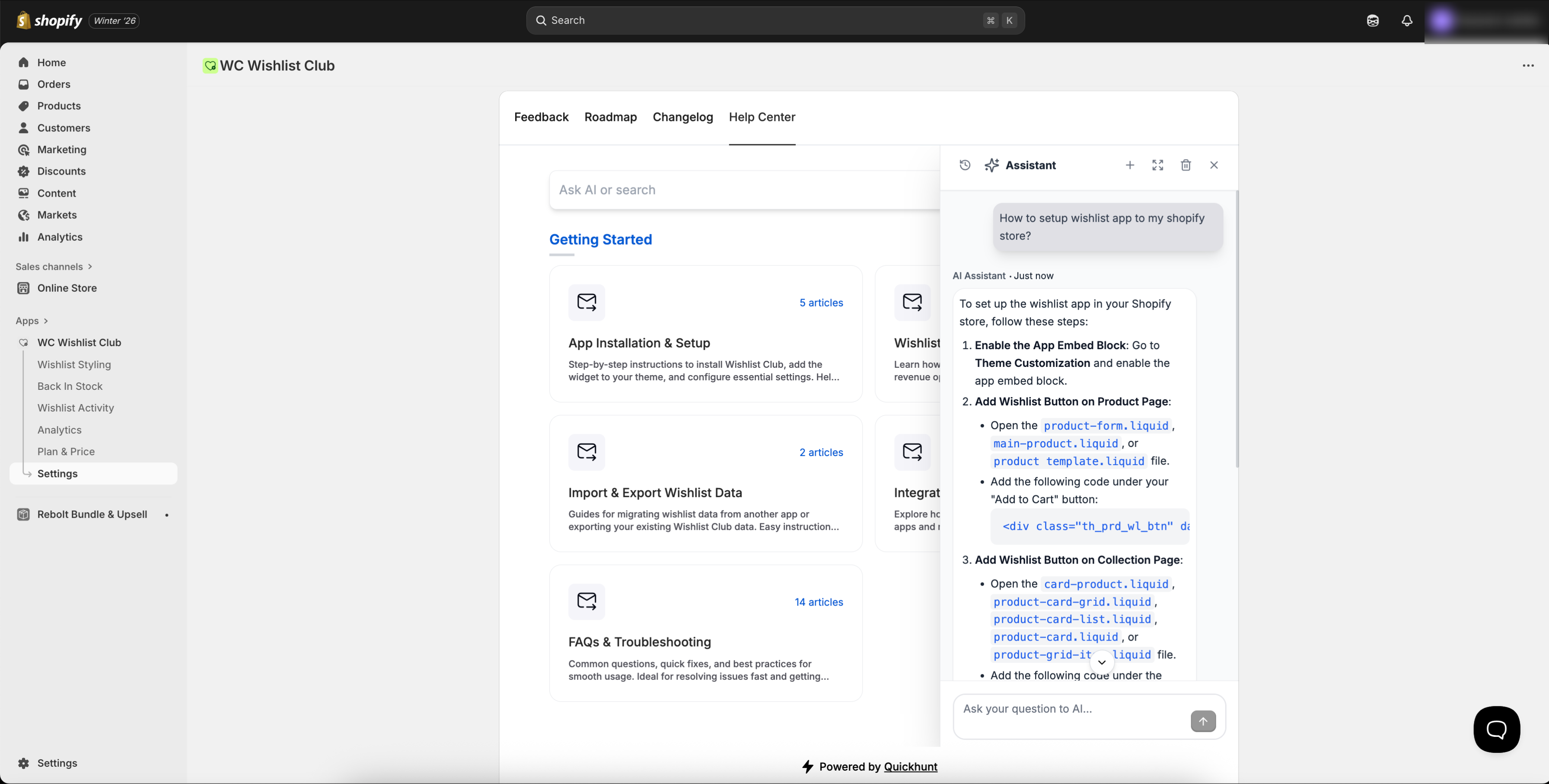This screenshot has height=784, width=1549.
Task: Send the question using the arrow button
Action: point(1203,721)
